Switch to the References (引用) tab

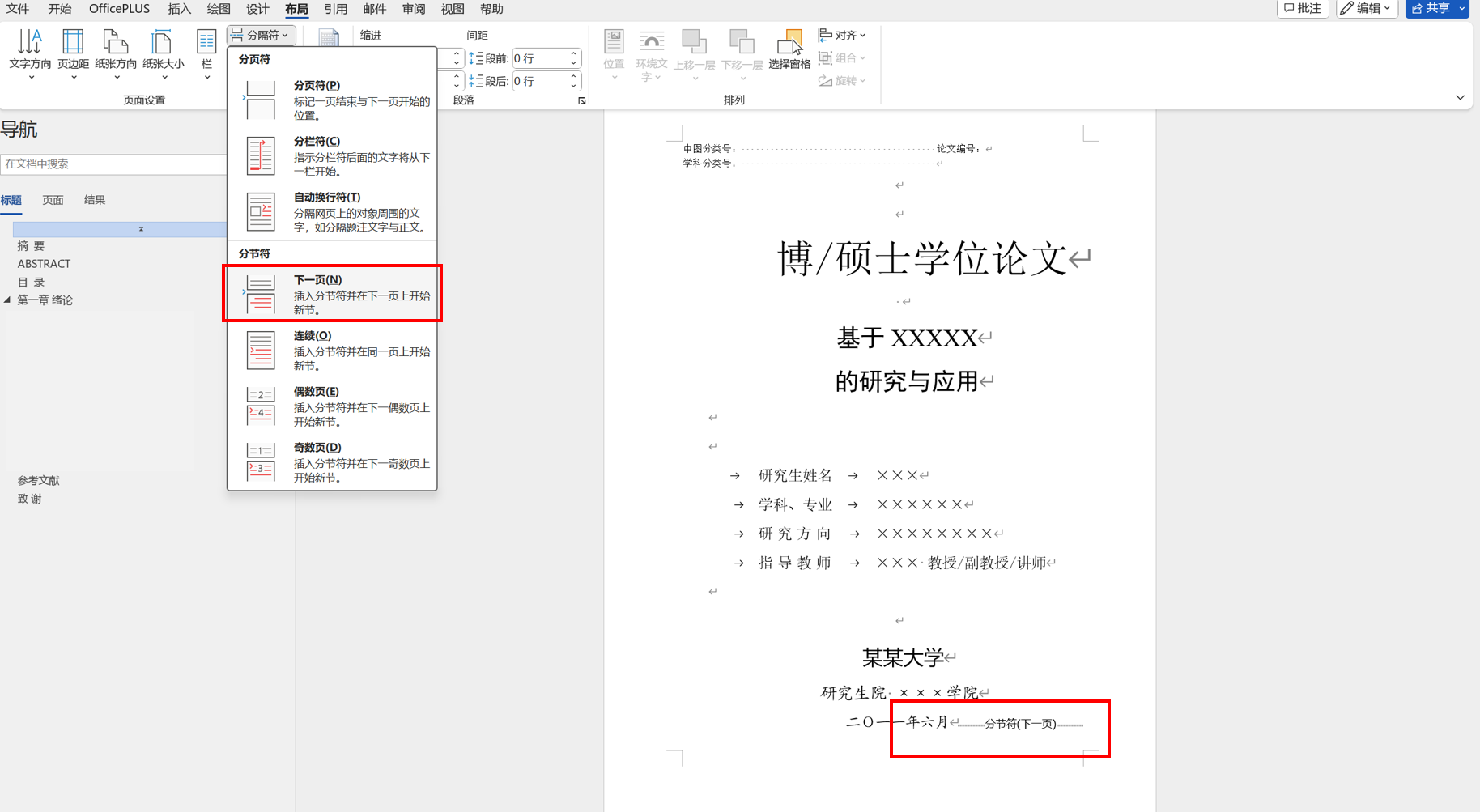335,9
